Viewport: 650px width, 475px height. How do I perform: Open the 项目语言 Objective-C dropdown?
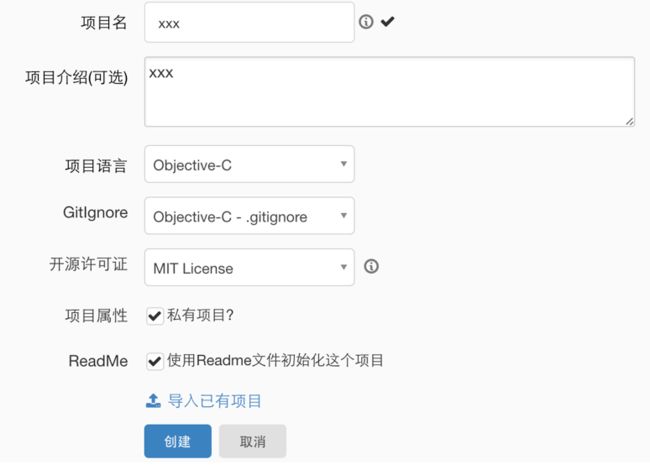tap(249, 164)
